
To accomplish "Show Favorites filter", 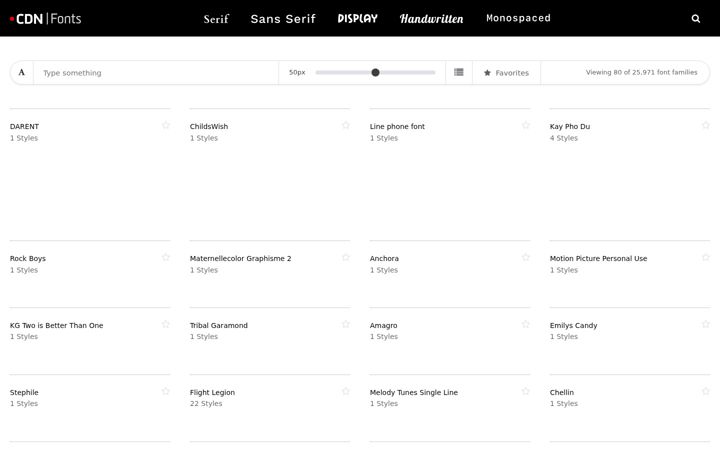I will click(506, 73).
